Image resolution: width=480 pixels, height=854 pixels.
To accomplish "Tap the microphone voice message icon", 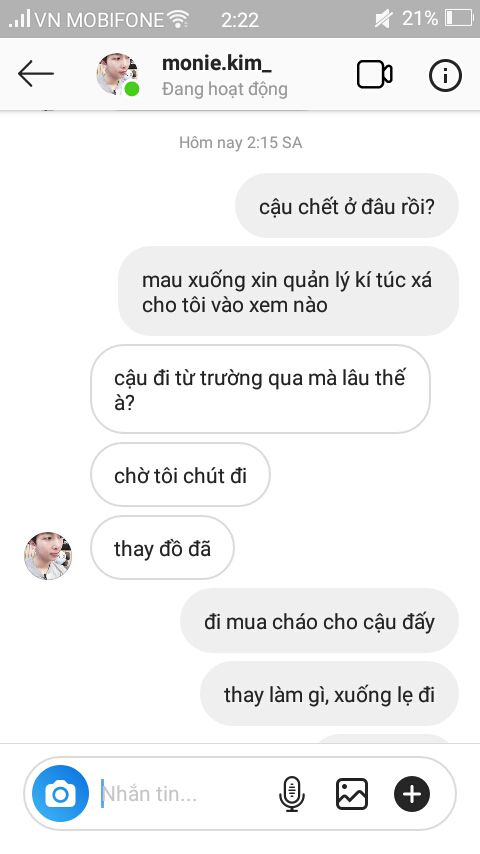I will pyautogui.click(x=292, y=794).
